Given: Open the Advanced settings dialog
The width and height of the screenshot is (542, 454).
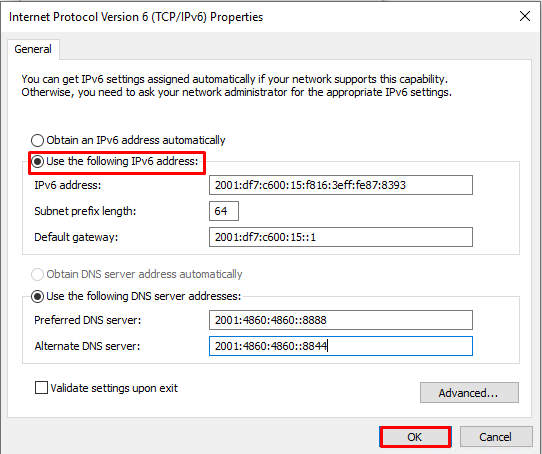Looking at the screenshot, I should point(469,392).
